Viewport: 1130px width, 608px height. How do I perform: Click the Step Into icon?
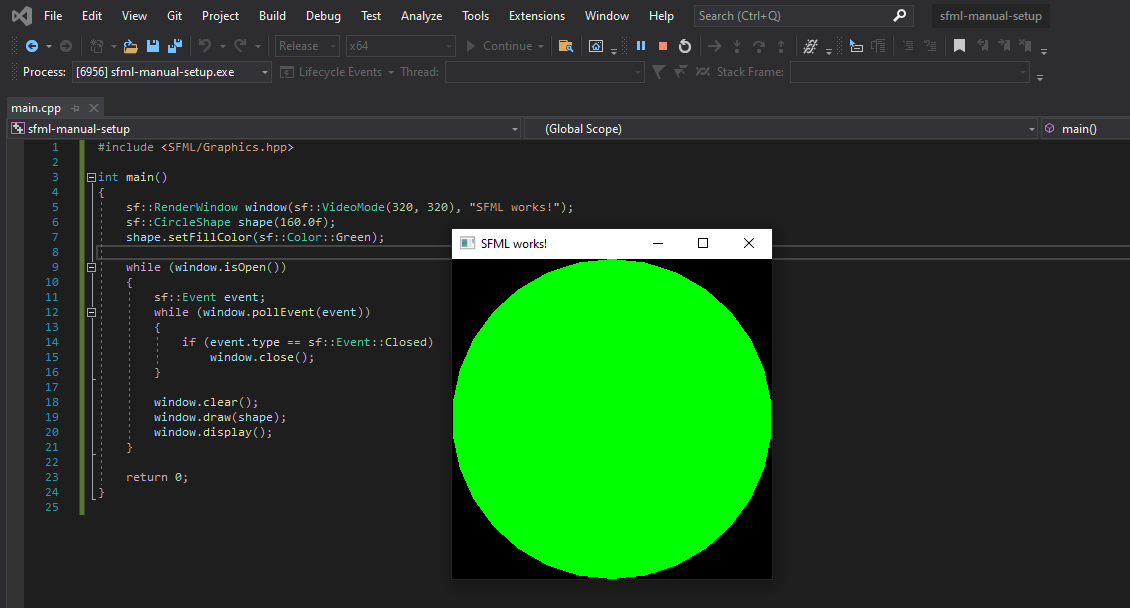point(737,45)
